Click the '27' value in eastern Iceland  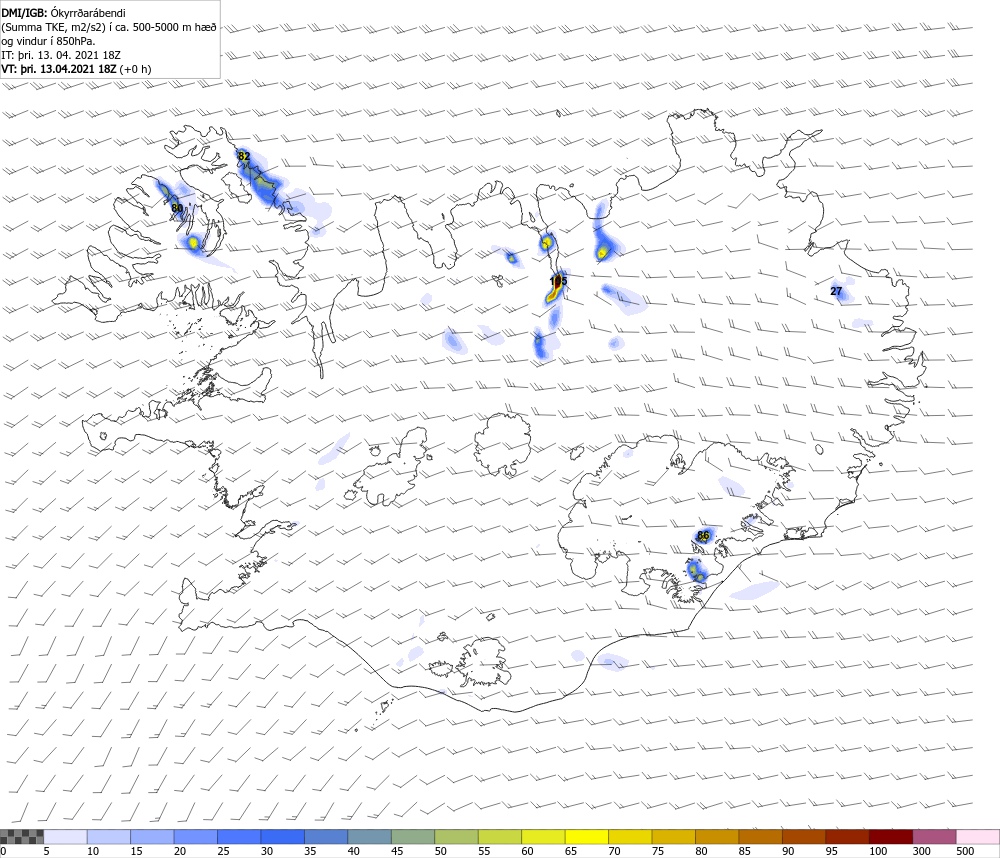836,291
